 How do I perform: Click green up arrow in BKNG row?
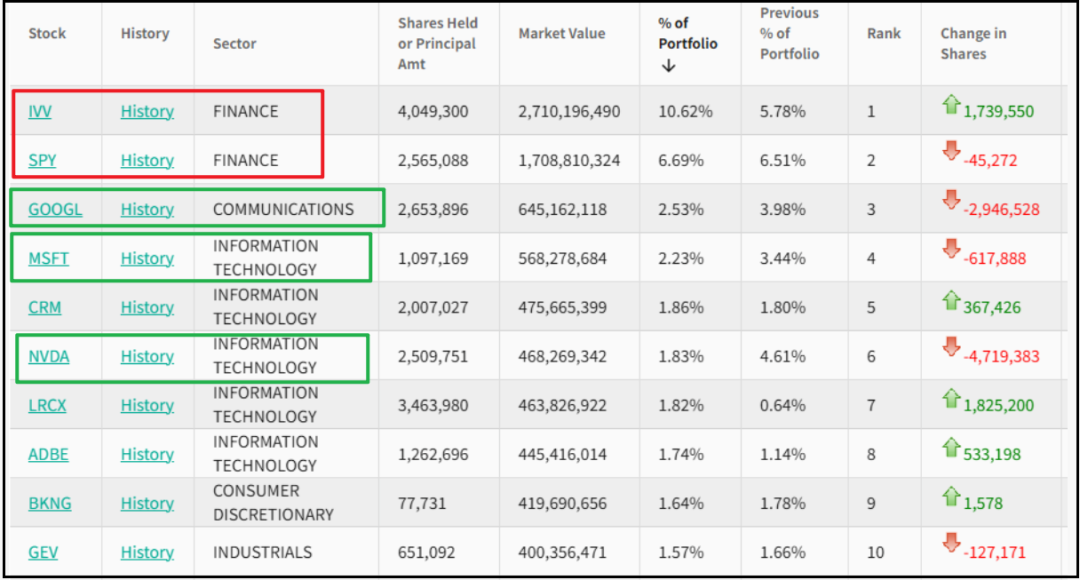point(951,496)
